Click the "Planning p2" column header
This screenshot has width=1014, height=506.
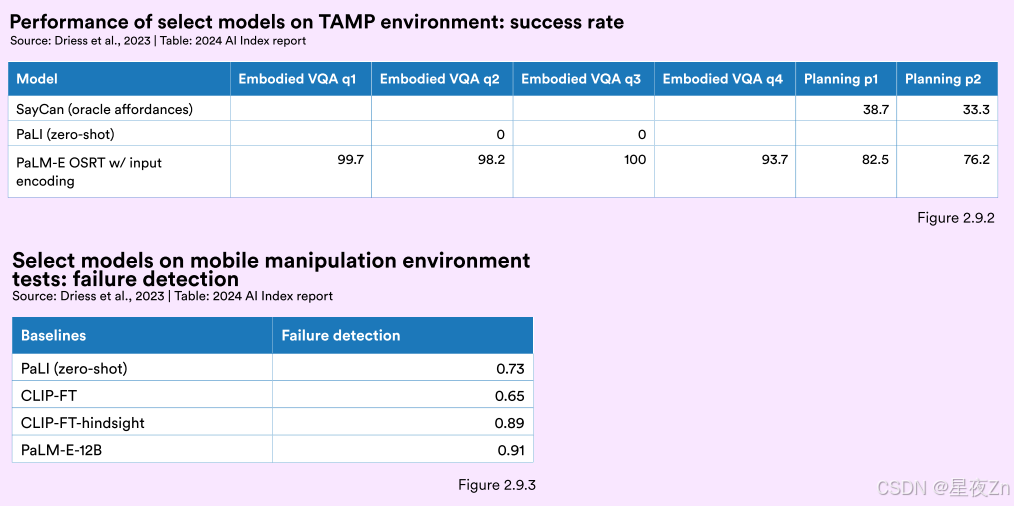point(947,80)
